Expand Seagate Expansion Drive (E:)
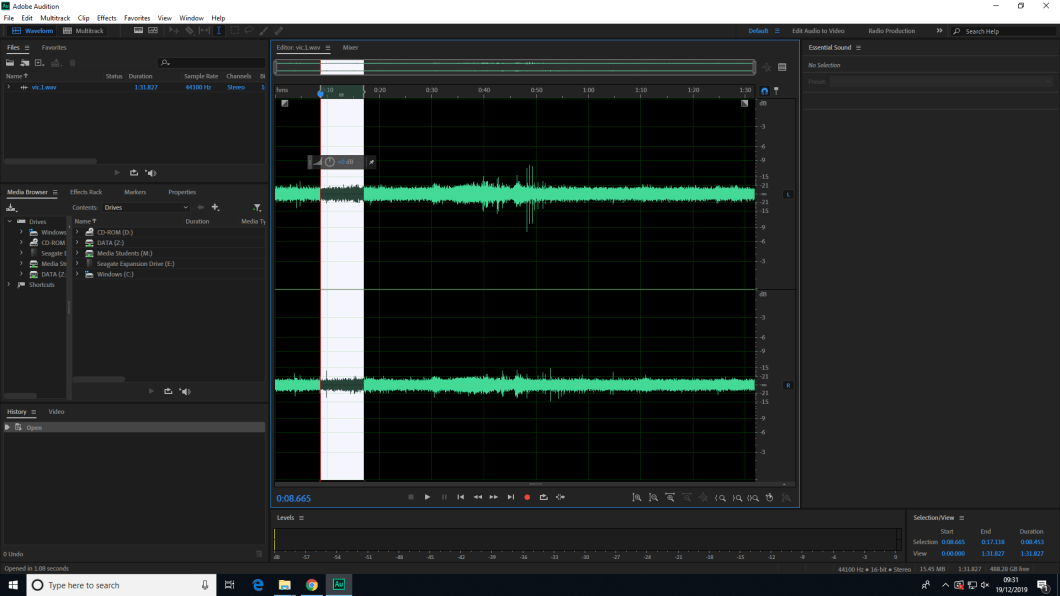This screenshot has width=1060, height=596. pyautogui.click(x=77, y=264)
